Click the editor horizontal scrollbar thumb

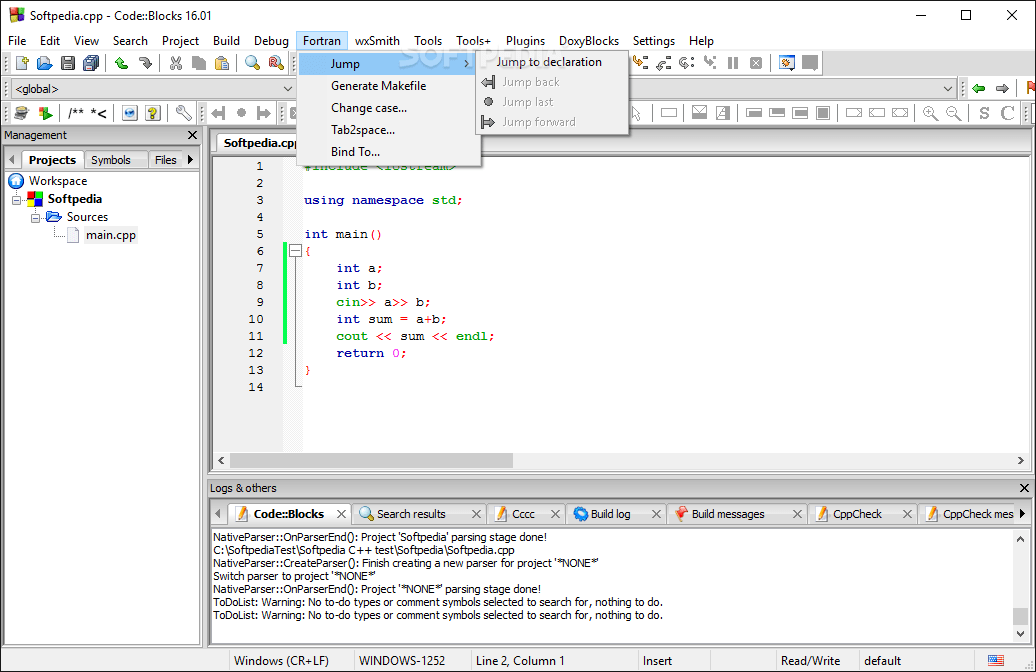[371, 460]
